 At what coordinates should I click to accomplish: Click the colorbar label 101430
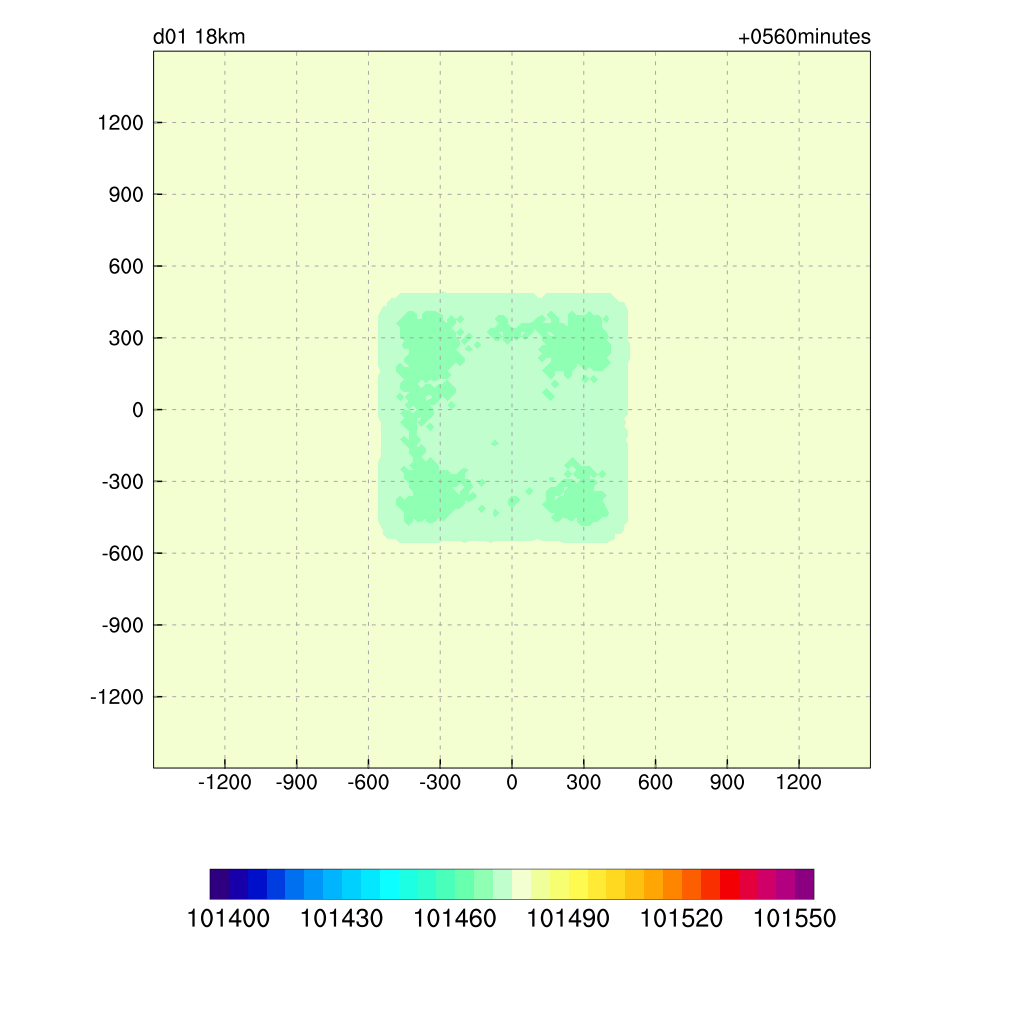[x=342, y=919]
